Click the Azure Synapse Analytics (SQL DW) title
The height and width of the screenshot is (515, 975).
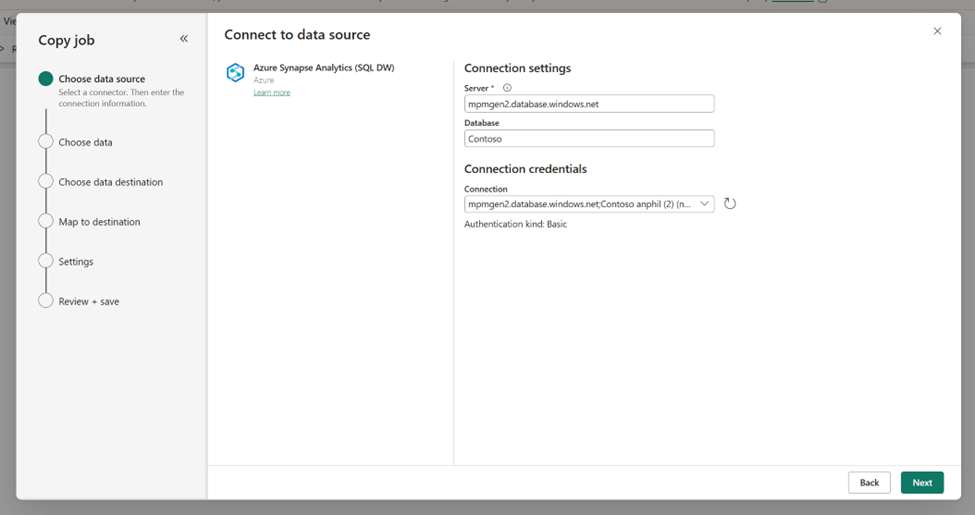(323, 67)
